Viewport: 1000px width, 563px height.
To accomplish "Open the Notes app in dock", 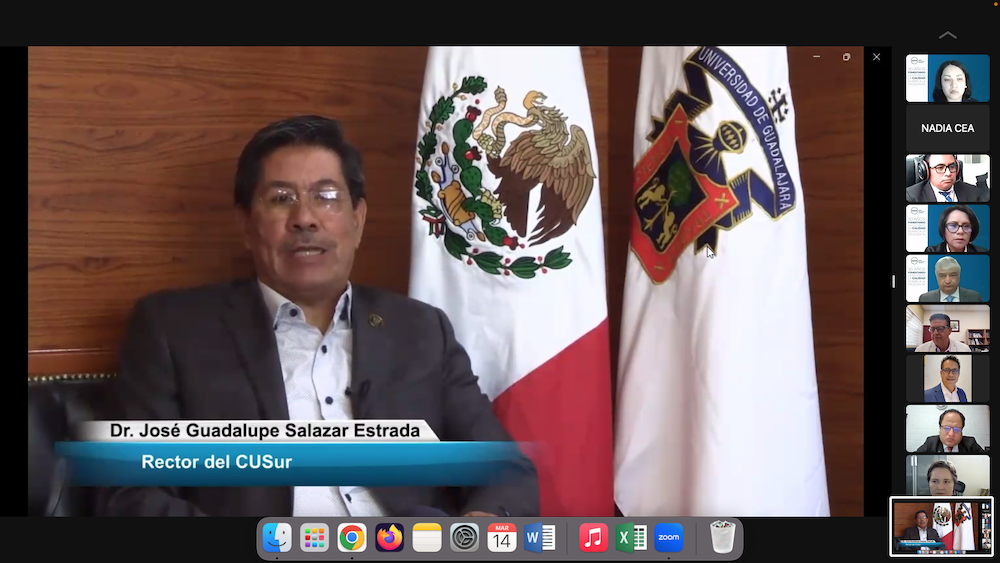I will click(427, 538).
